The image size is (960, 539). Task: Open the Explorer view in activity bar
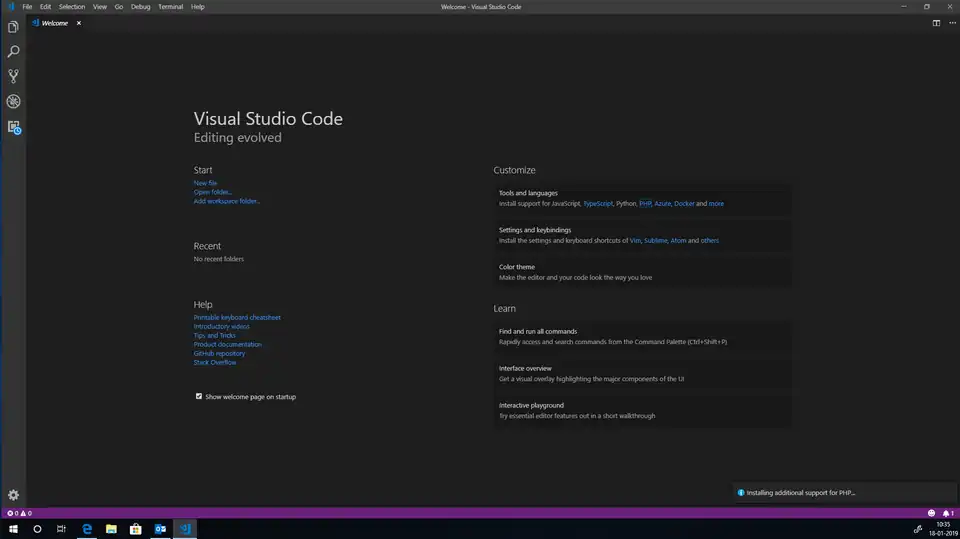click(13, 27)
